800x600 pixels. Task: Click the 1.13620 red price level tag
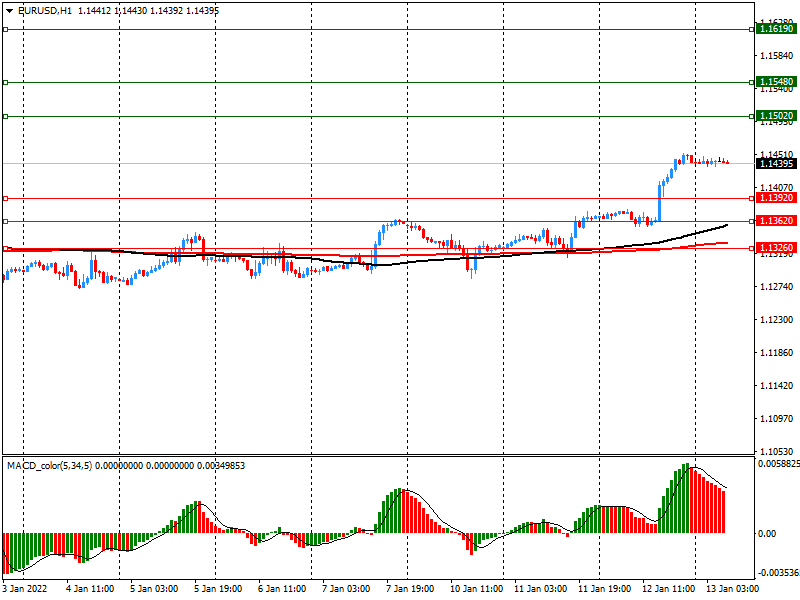click(x=776, y=221)
